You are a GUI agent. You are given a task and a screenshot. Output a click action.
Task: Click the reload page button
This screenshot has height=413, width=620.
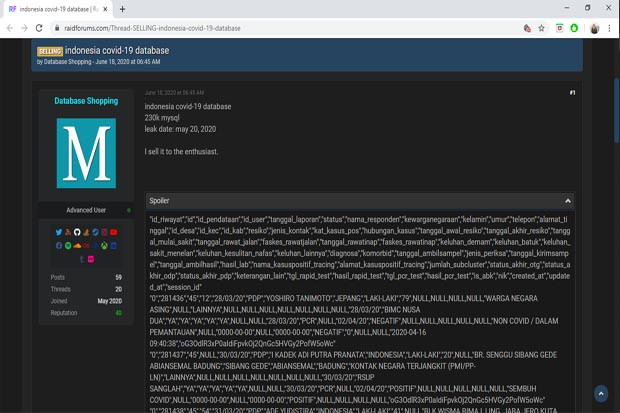(39, 28)
